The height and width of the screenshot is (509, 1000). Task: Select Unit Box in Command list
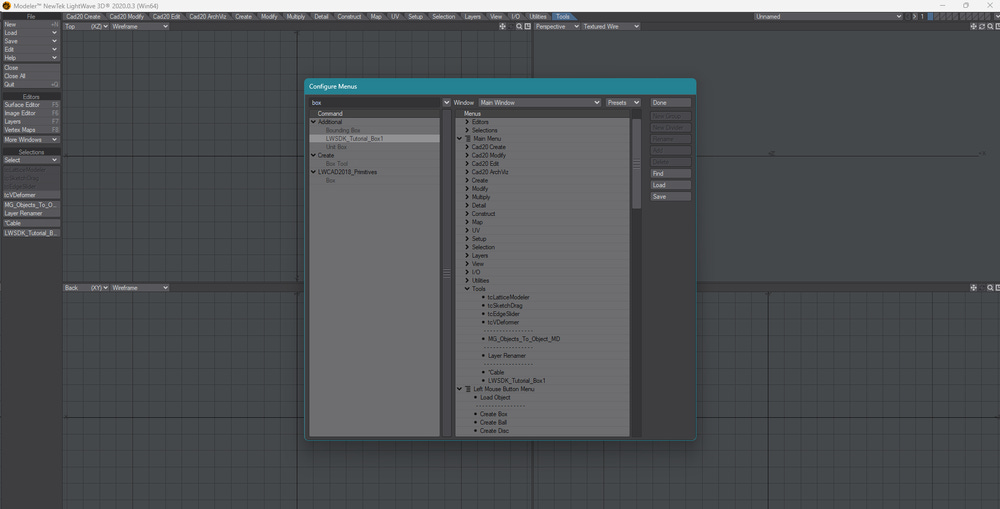coord(336,147)
